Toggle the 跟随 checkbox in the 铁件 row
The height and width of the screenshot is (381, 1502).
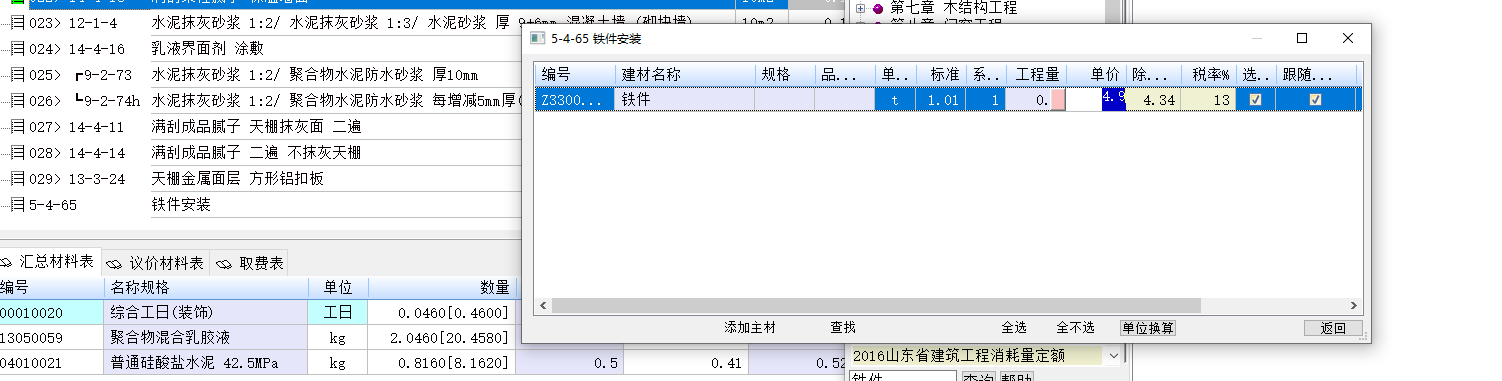tap(1315, 99)
